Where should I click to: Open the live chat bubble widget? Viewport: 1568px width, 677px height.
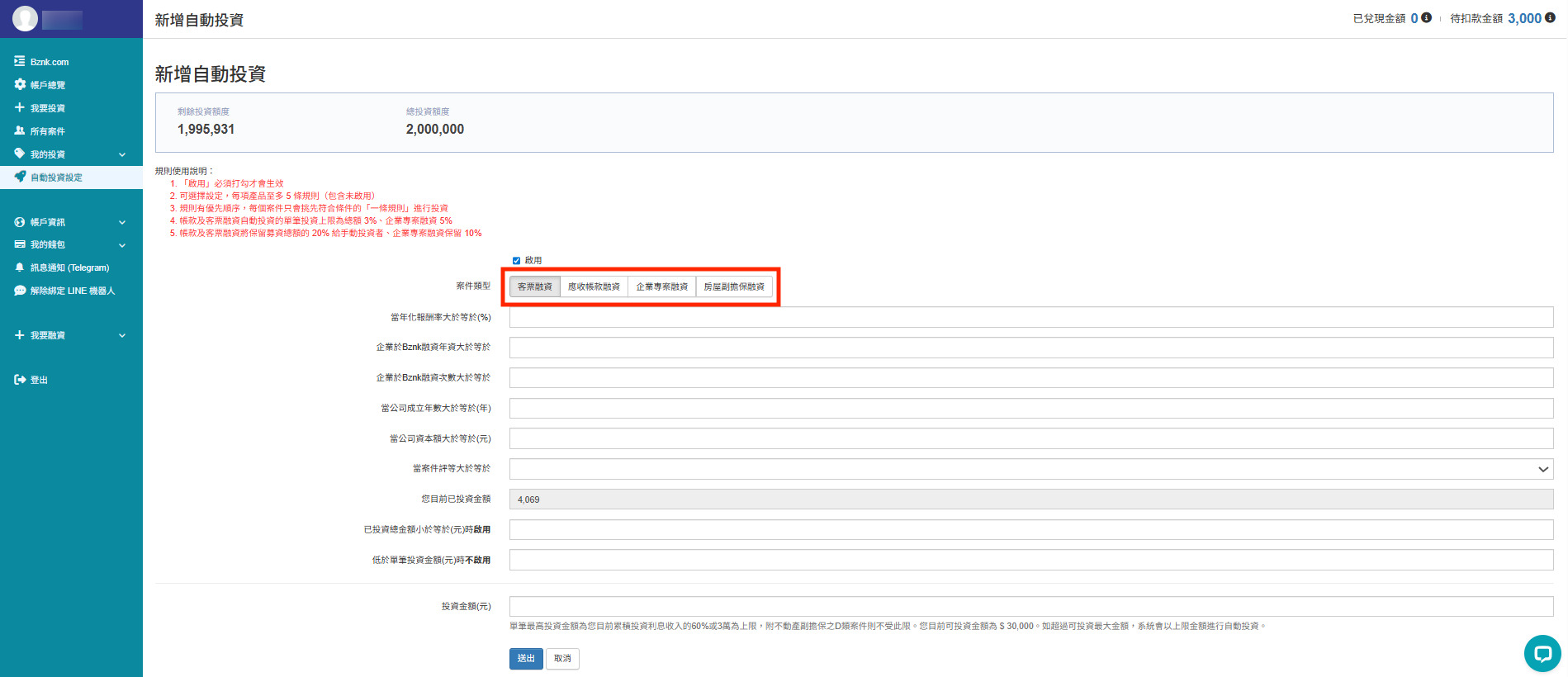click(1542, 654)
